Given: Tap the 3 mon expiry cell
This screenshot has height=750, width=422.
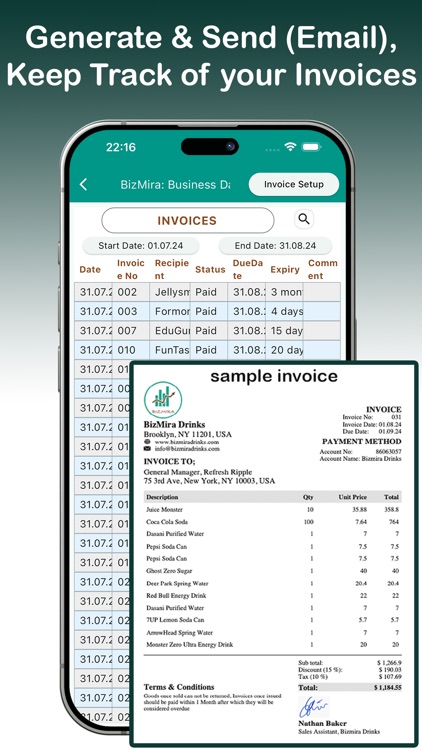Looking at the screenshot, I should [x=285, y=292].
